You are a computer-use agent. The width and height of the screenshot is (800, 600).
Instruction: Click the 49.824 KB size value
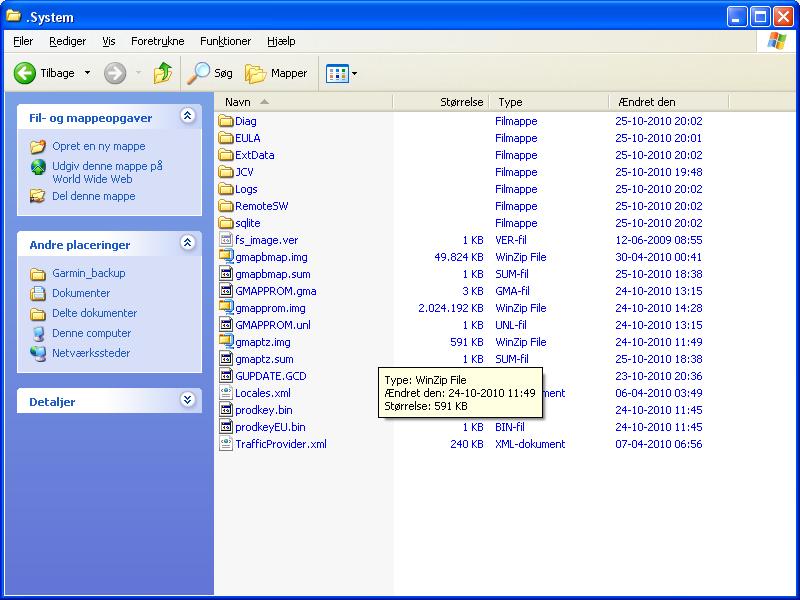coord(459,257)
